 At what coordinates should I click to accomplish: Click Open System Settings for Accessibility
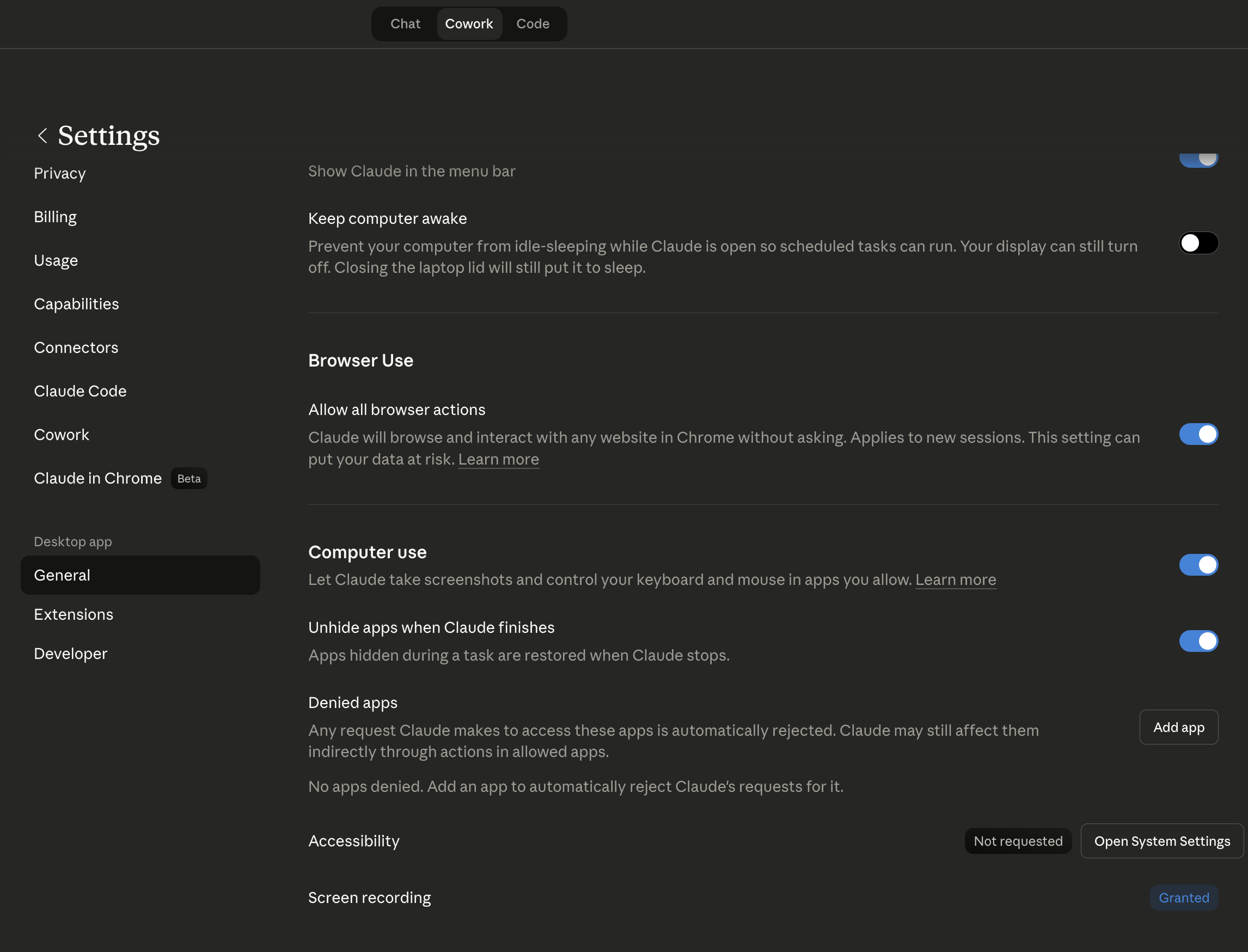(1161, 841)
